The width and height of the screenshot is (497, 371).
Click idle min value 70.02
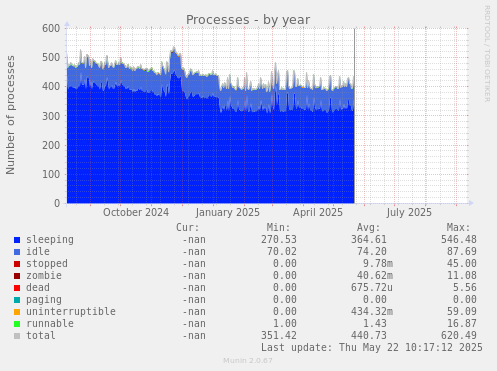pyautogui.click(x=282, y=252)
